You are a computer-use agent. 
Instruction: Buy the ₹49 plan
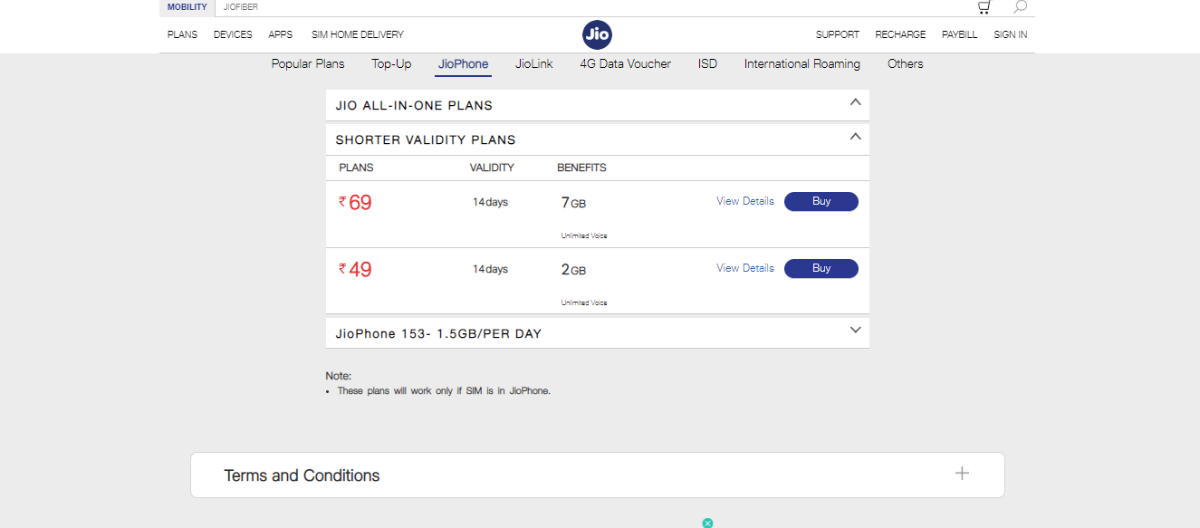(x=821, y=268)
